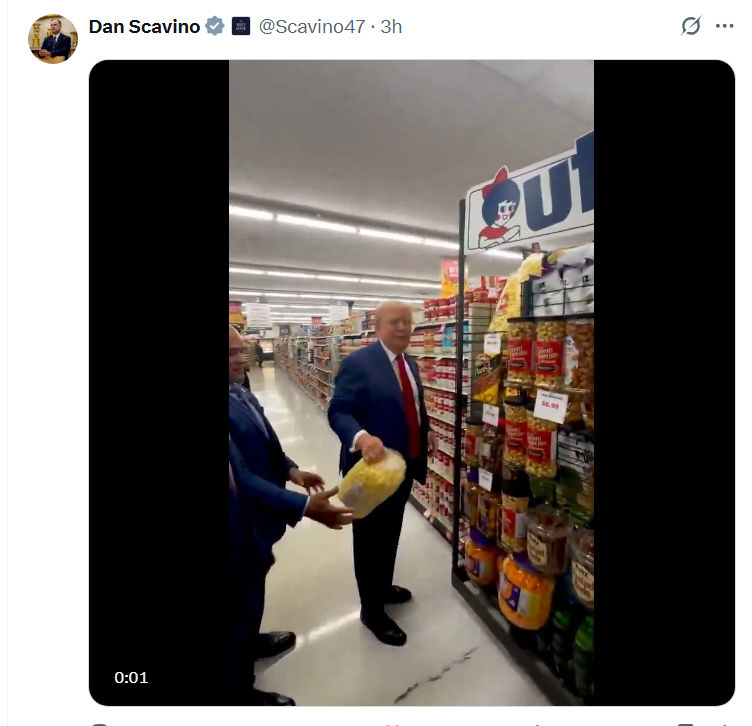
Task: Click the black right letterbox of the video
Action: 664,383
